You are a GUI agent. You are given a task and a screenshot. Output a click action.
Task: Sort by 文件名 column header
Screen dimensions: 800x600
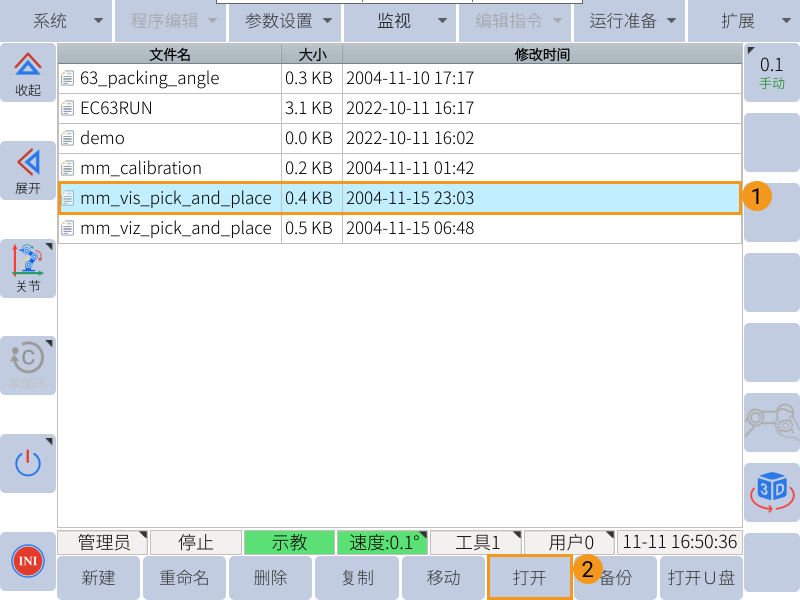(x=169, y=54)
